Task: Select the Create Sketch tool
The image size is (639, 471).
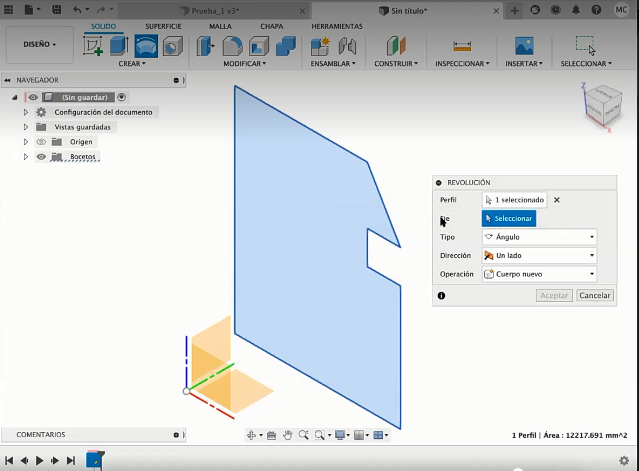Action: coord(93,45)
